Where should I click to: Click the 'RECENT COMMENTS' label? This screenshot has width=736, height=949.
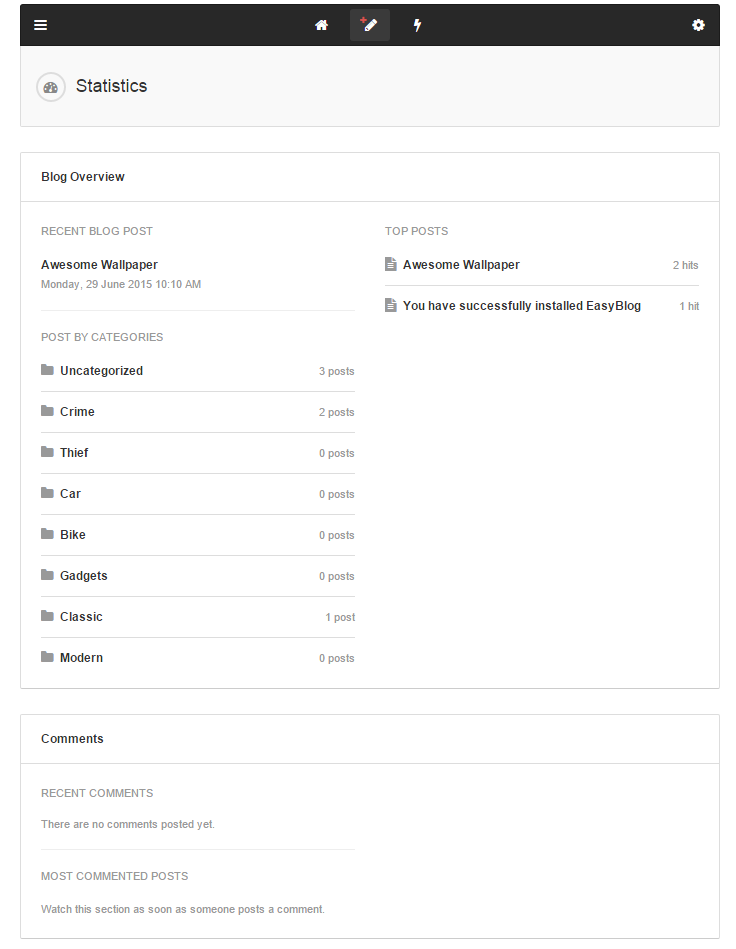coord(97,793)
